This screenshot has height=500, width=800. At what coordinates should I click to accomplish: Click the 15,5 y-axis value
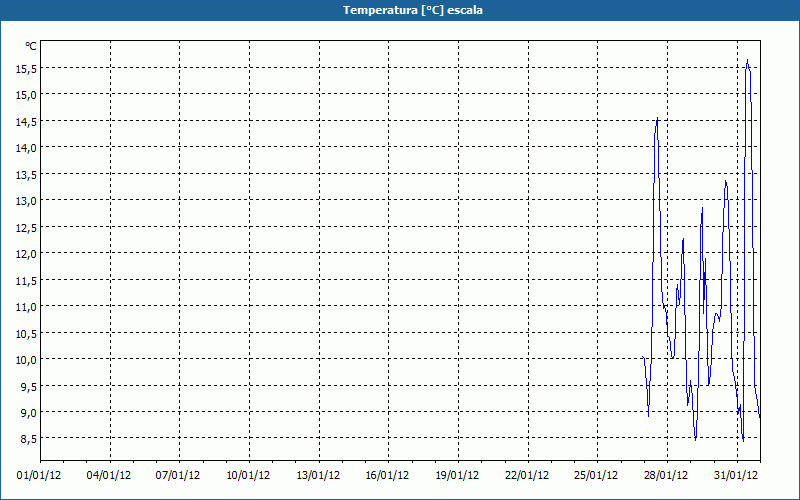tap(27, 68)
